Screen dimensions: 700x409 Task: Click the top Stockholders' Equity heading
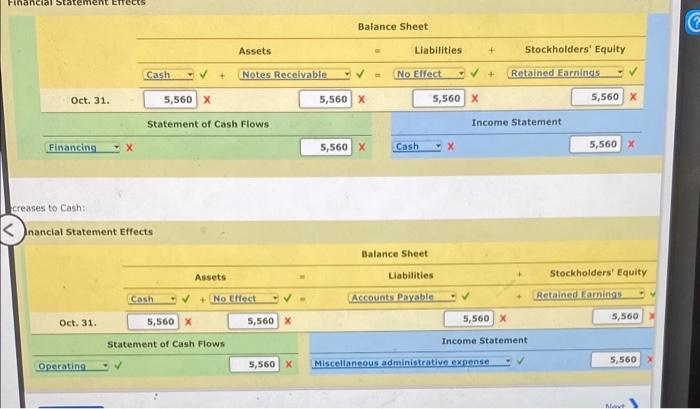click(x=575, y=49)
